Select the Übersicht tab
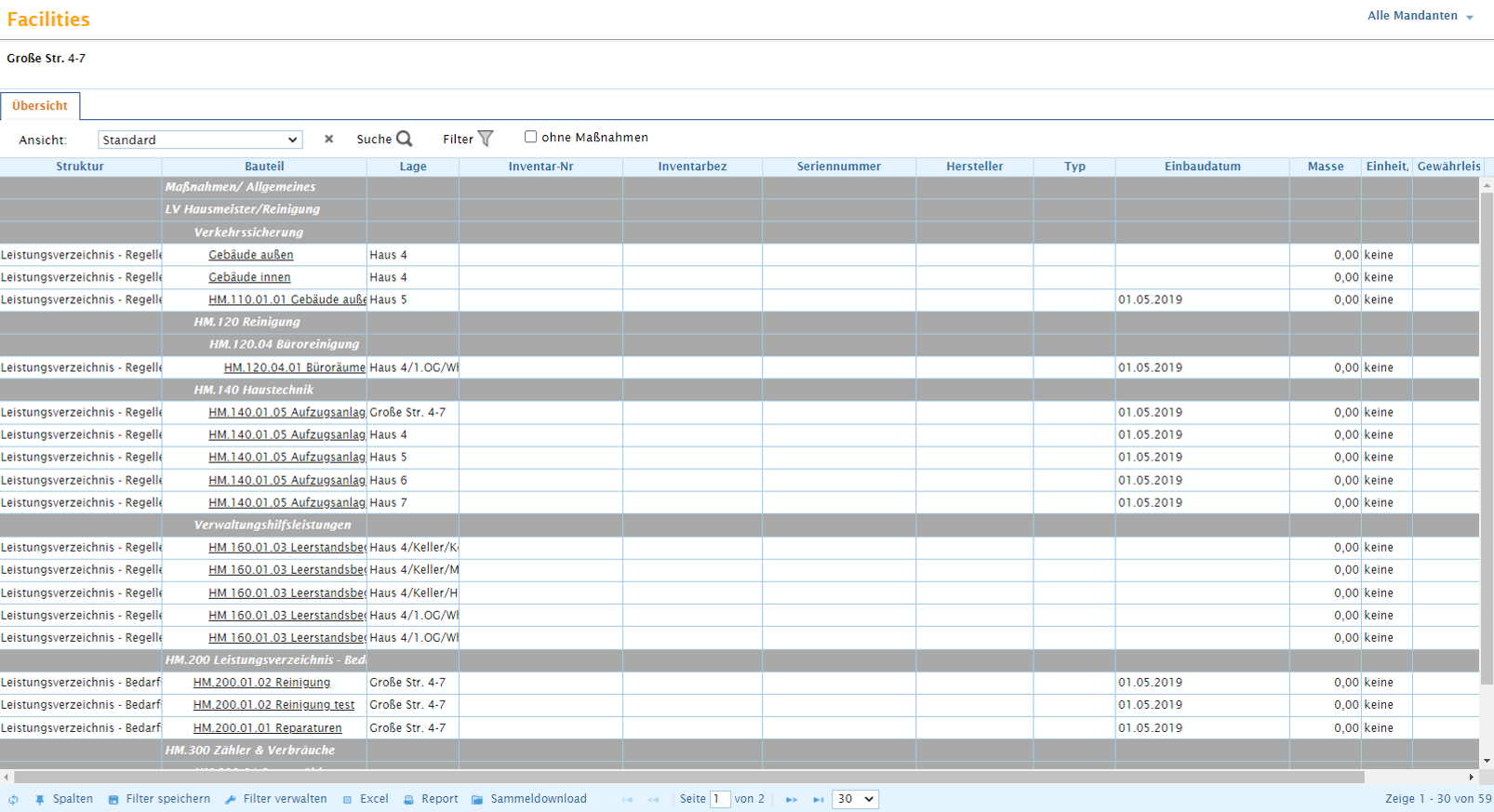The width and height of the screenshot is (1494, 812). click(x=40, y=106)
